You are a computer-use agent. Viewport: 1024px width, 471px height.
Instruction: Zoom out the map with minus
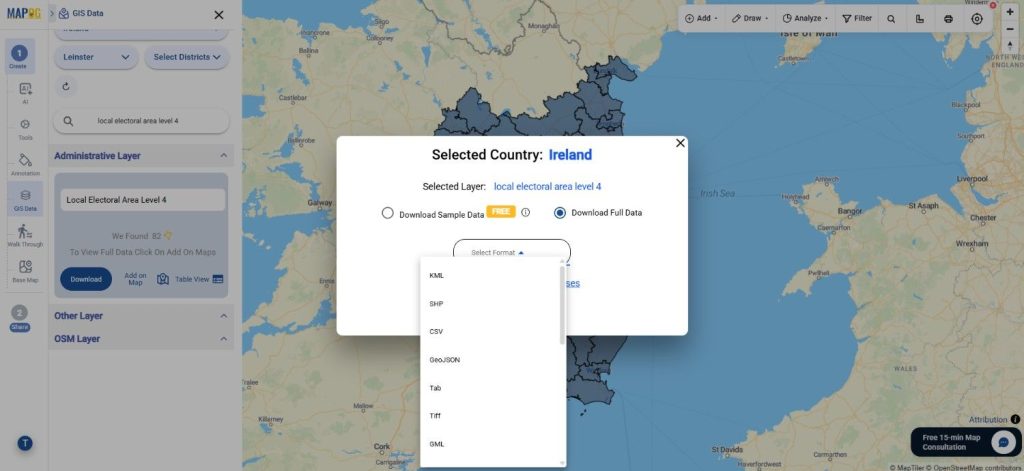click(1010, 29)
